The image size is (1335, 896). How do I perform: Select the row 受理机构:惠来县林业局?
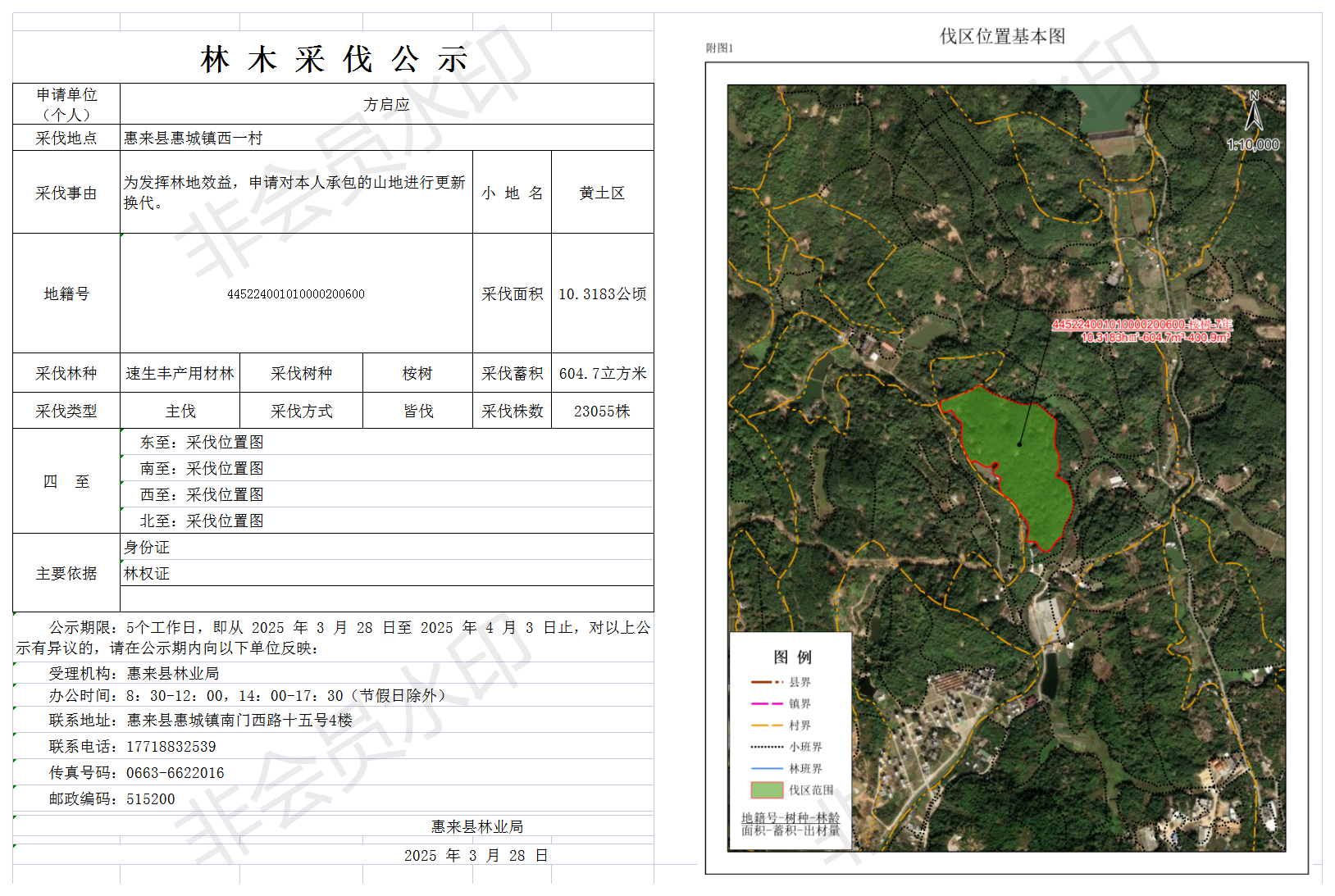click(x=333, y=673)
